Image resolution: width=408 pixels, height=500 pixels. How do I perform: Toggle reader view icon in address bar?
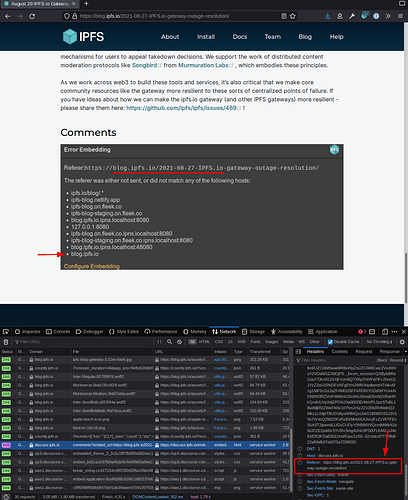284,16
